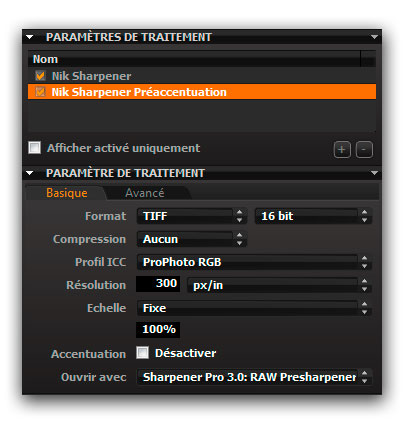Open the TIFF format dropdown
This screenshot has width=408, height=426.
coord(192,216)
